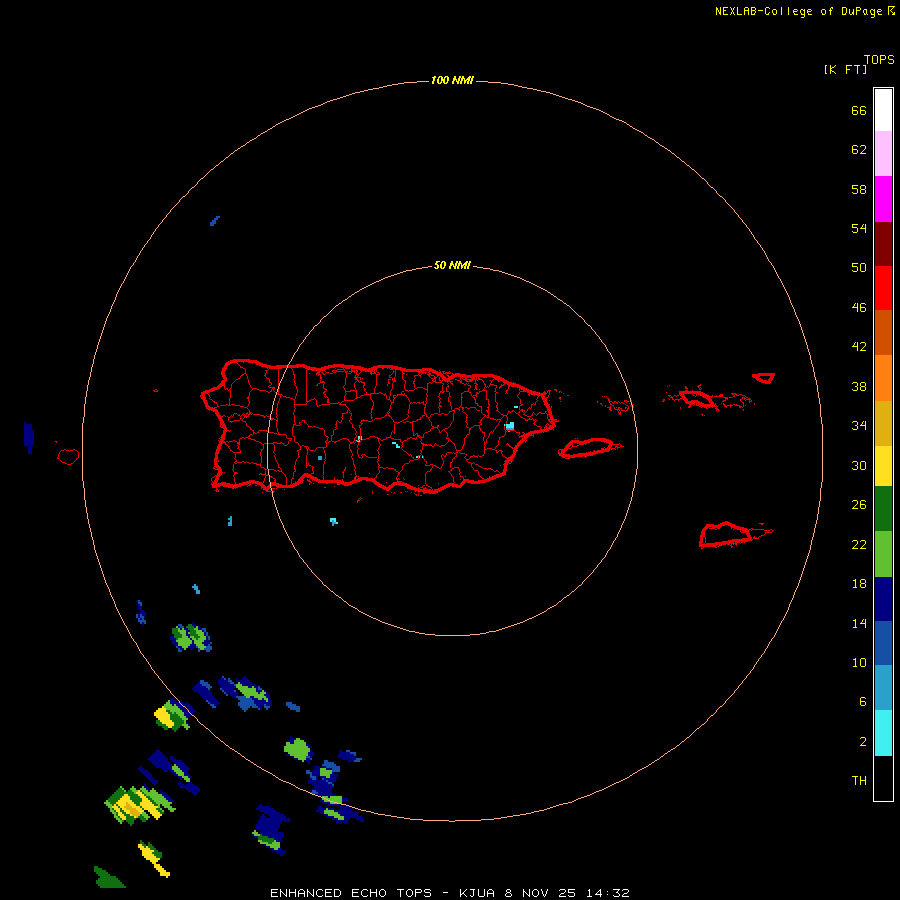Click the 'TOPS' legend title
Screen dimensions: 900x900
click(x=879, y=60)
